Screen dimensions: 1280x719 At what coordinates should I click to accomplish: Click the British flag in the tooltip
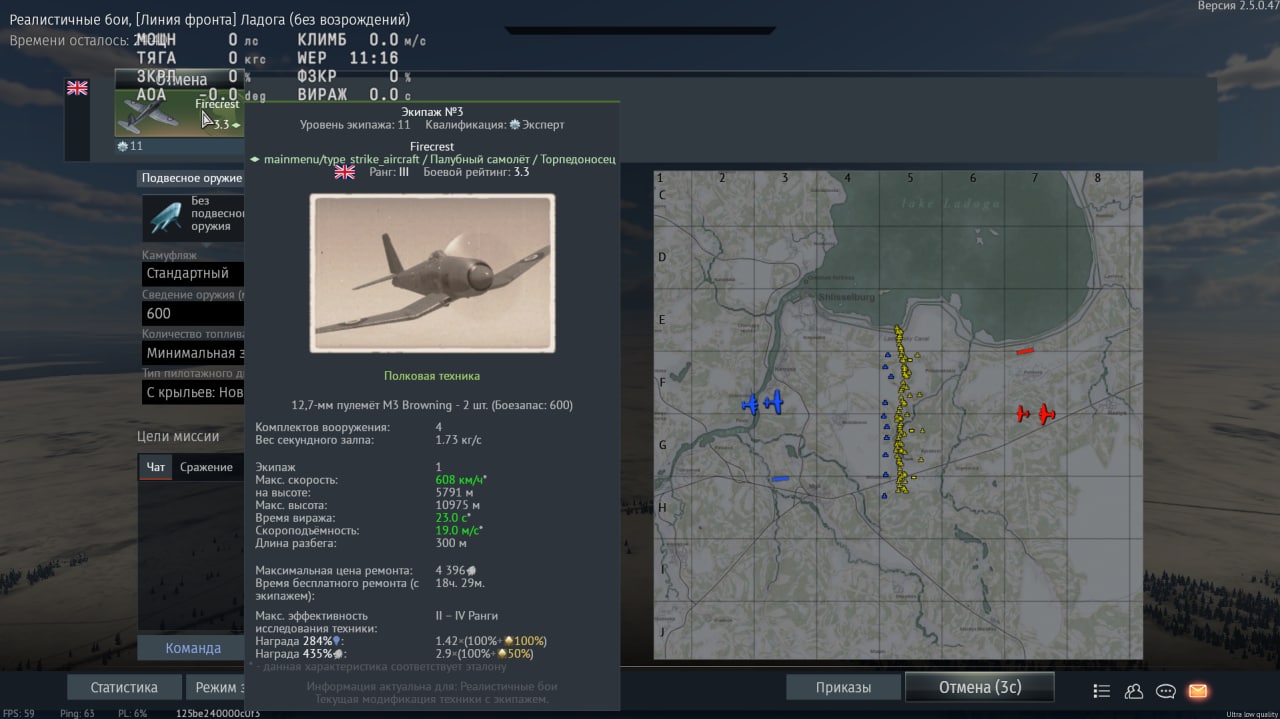345,172
